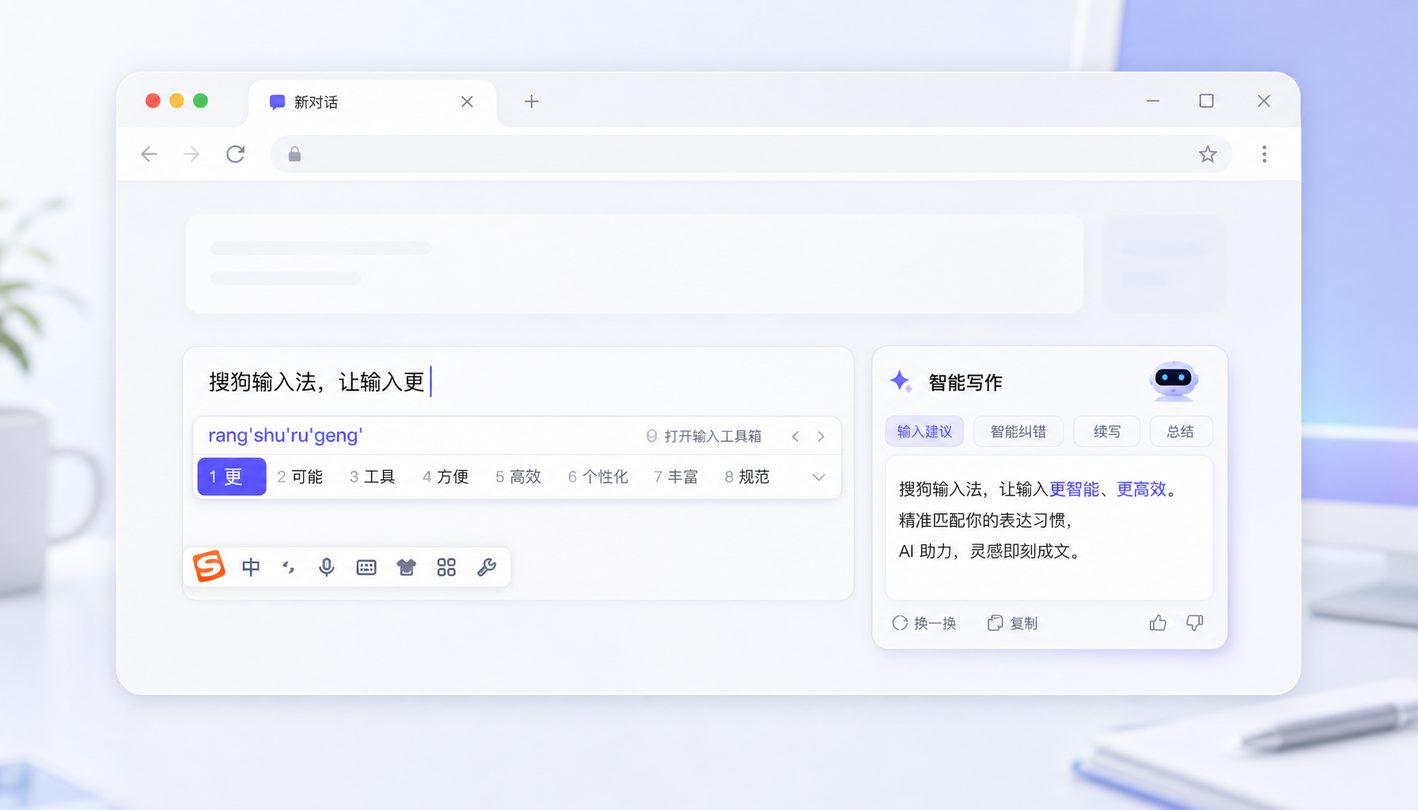Switch to 智能纠错 tab
Viewport: 1418px width, 810px height.
click(1018, 431)
